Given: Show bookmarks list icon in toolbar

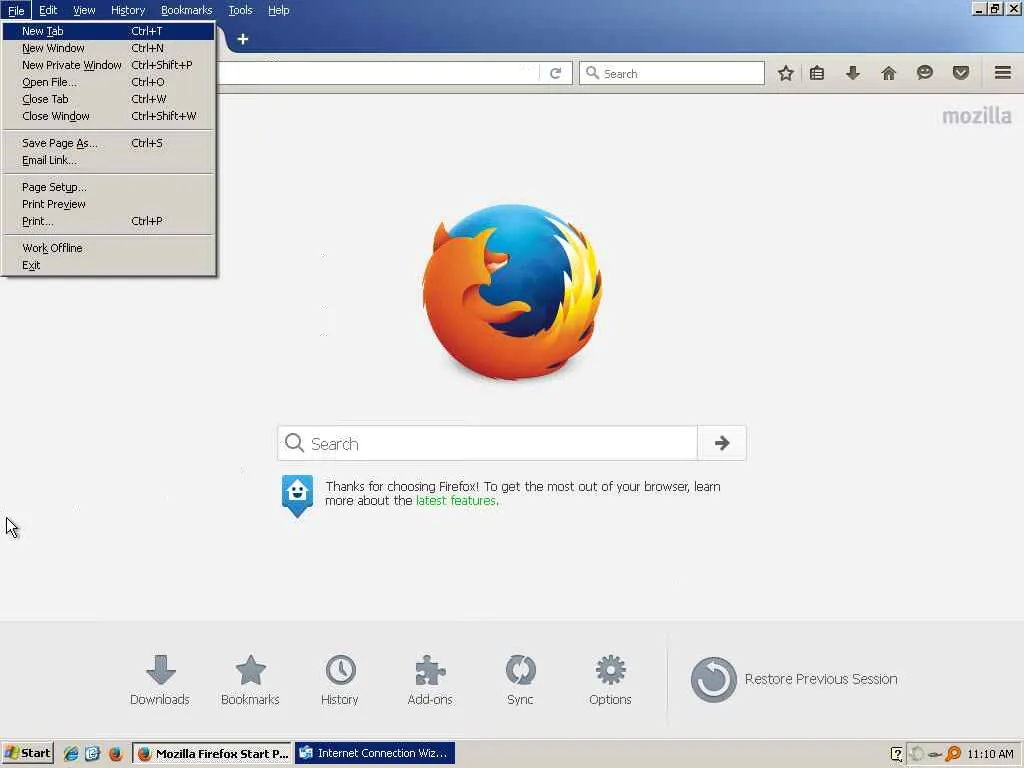Looking at the screenshot, I should (817, 73).
